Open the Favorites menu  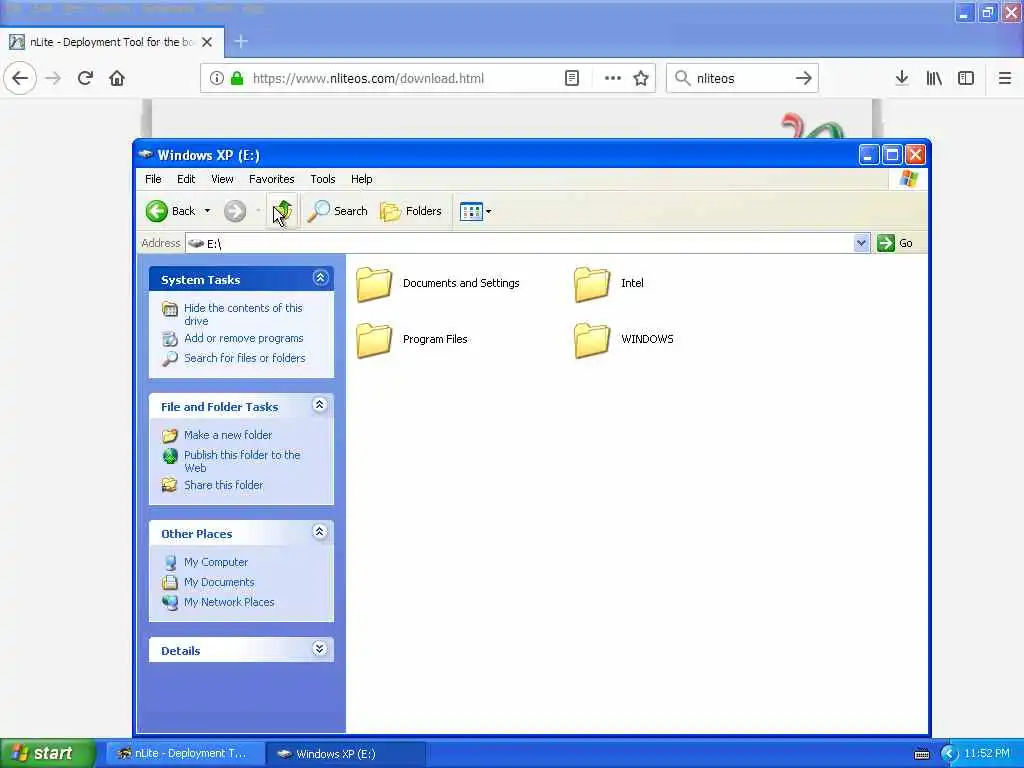coord(272,179)
